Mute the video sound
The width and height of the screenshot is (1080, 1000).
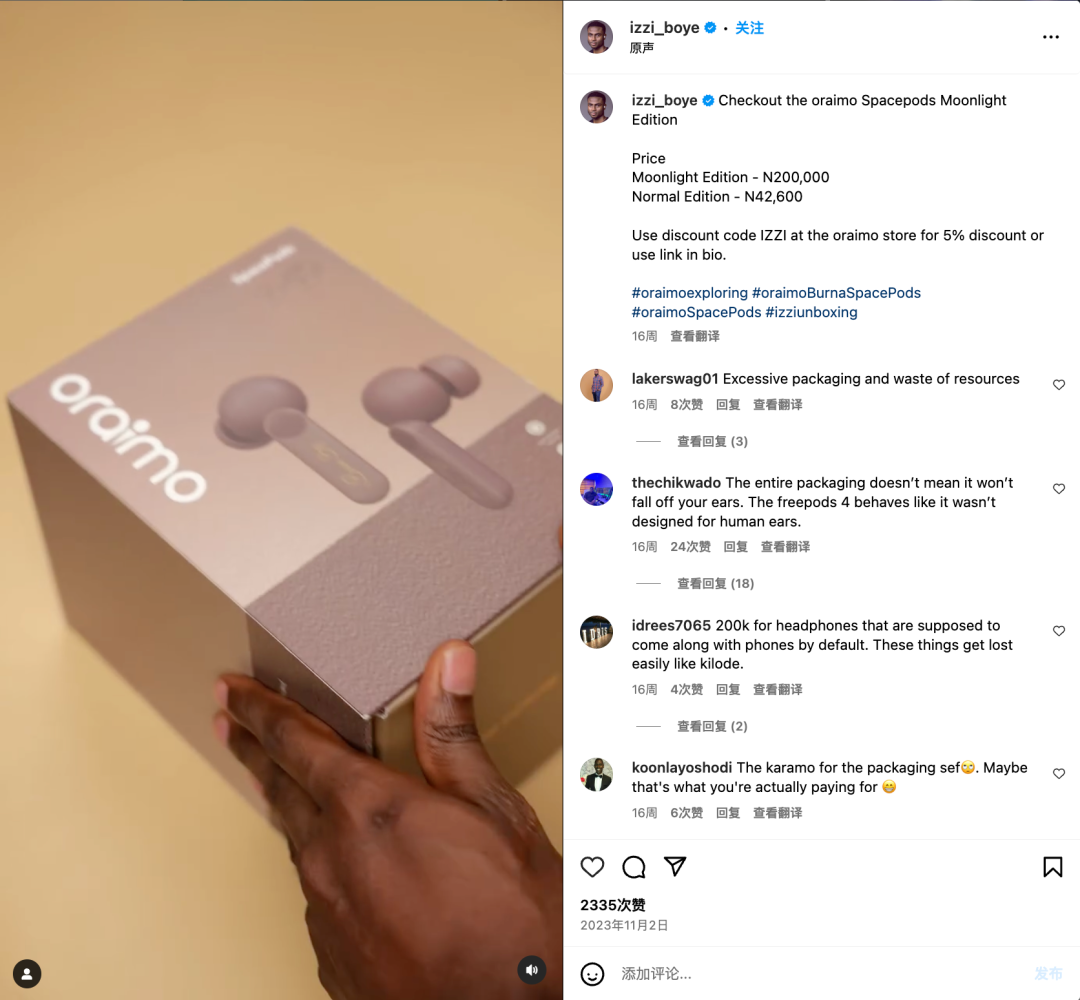(x=532, y=970)
